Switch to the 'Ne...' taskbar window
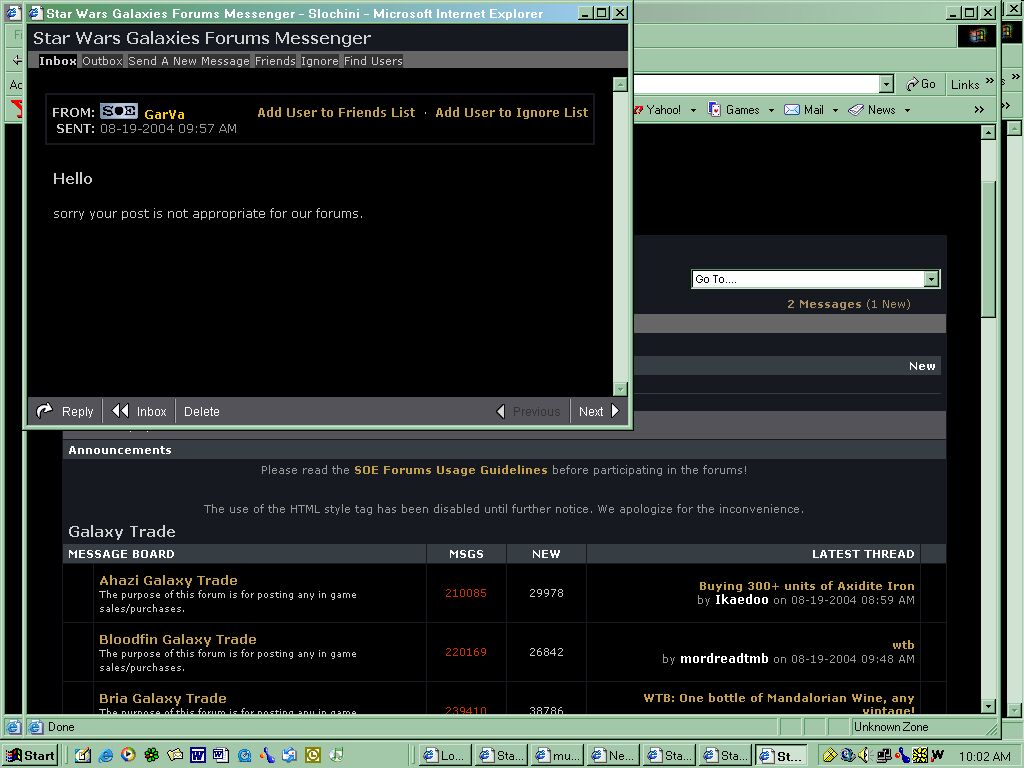Screen dimensions: 1024x768 pyautogui.click(x=613, y=756)
